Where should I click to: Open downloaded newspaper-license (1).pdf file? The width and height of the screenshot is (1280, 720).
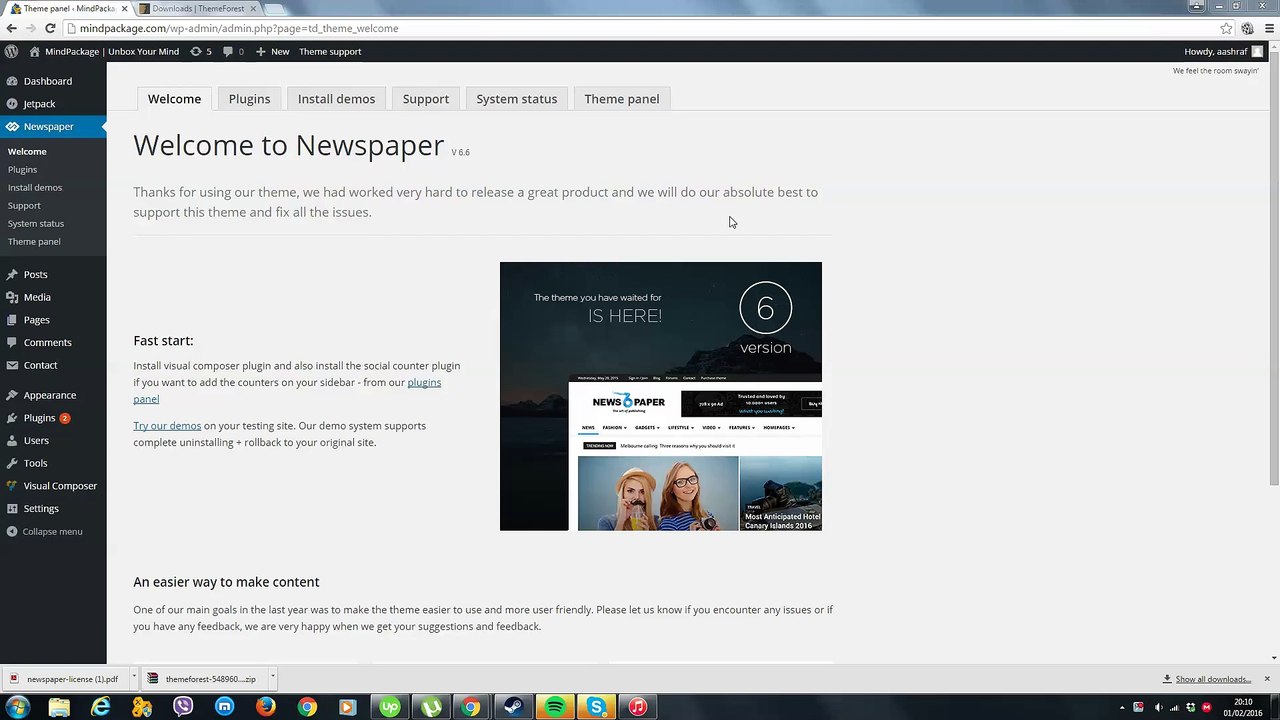[66, 679]
